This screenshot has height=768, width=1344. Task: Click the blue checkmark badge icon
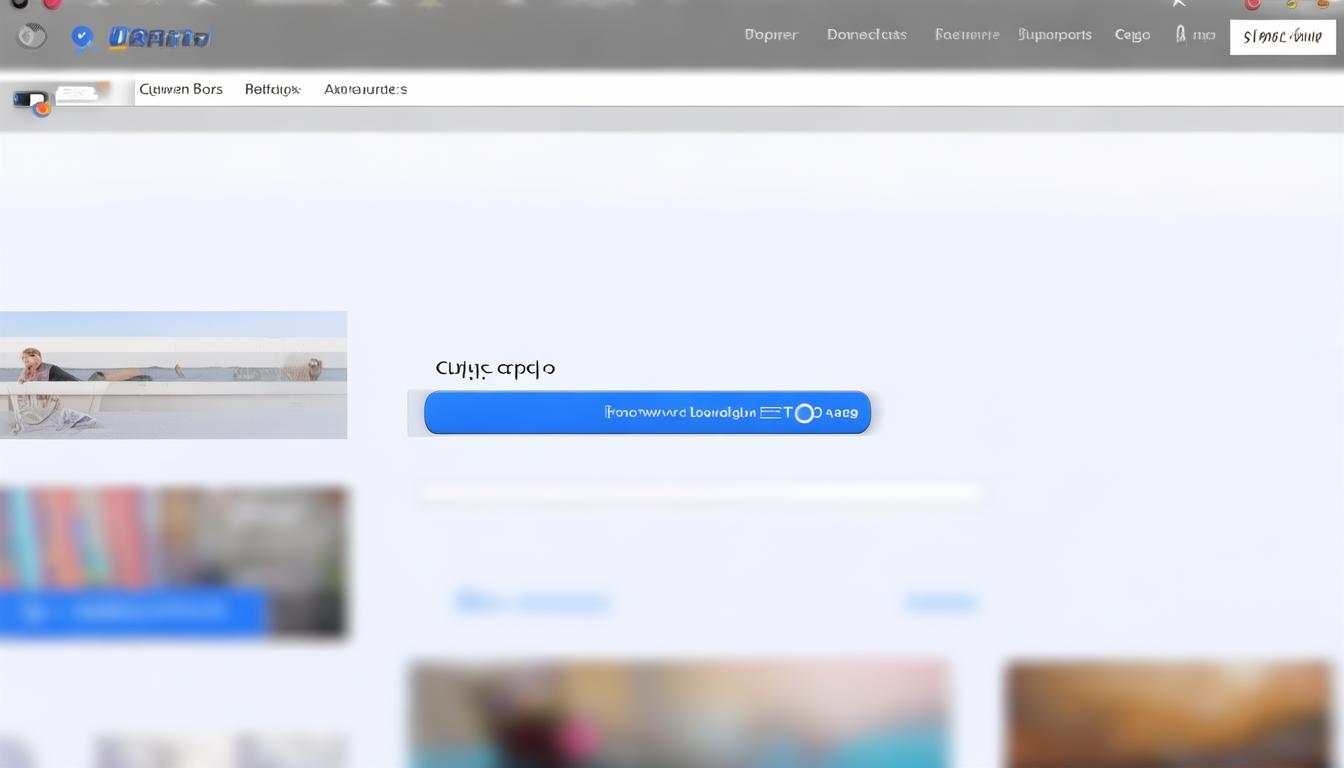tap(82, 38)
